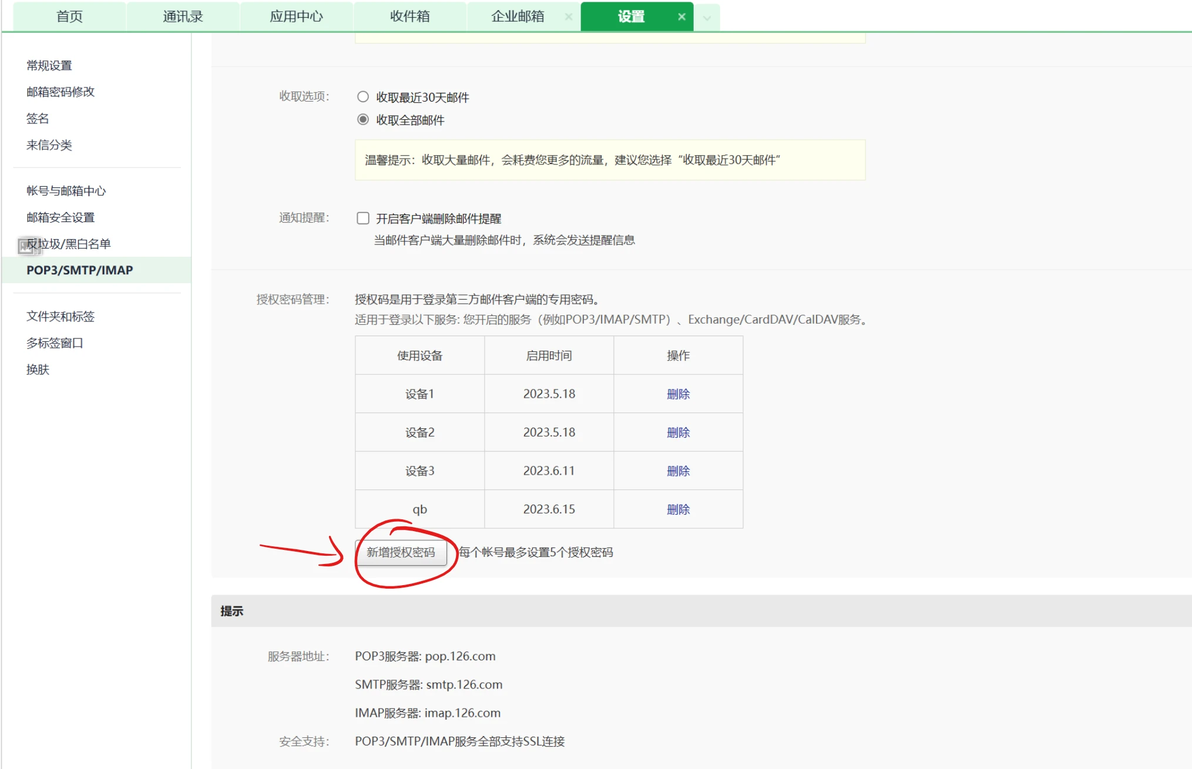Open 反垃圾/黑白名单 settings

click(68, 244)
